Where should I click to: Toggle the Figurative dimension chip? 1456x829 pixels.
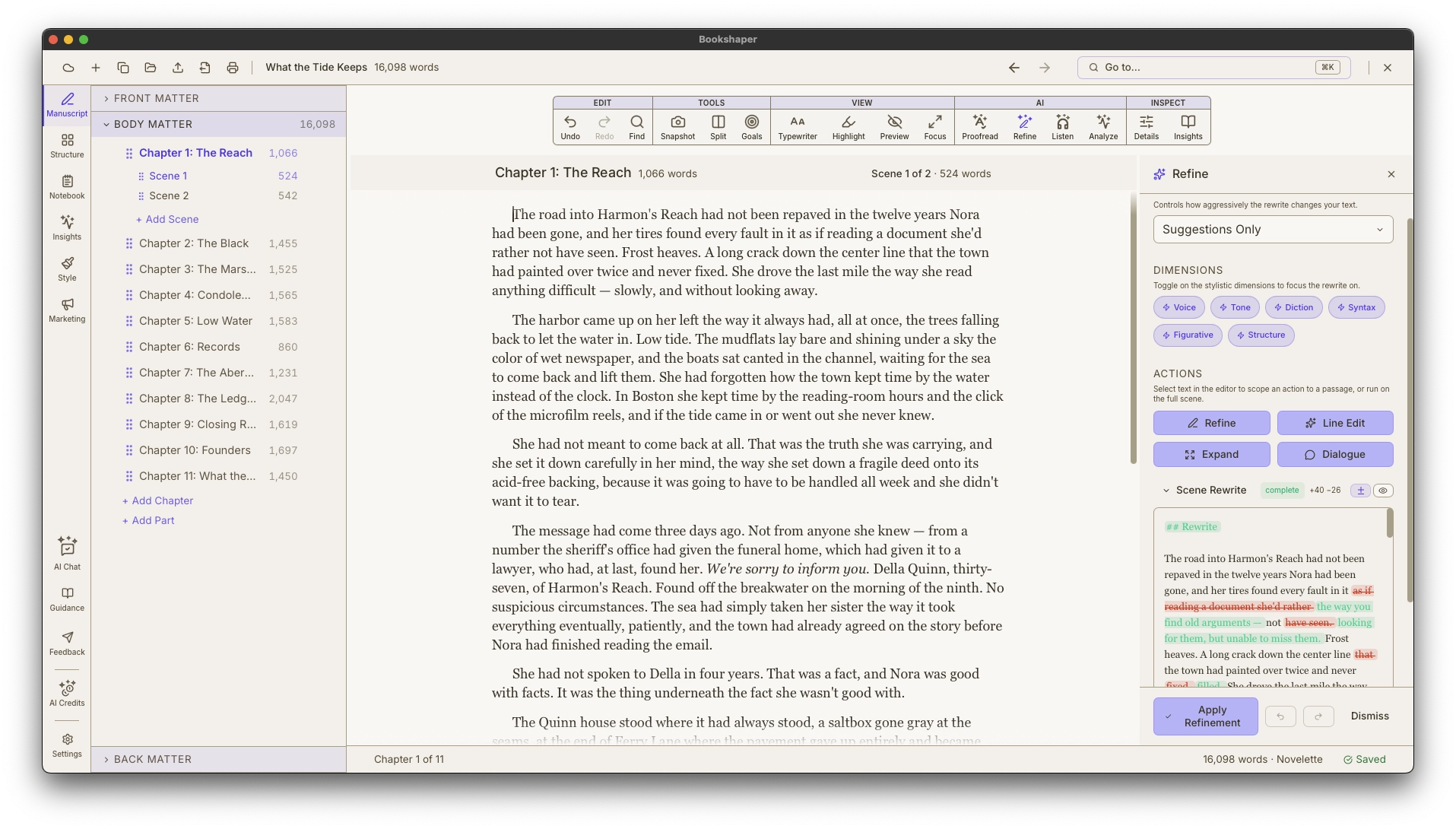pos(1188,335)
